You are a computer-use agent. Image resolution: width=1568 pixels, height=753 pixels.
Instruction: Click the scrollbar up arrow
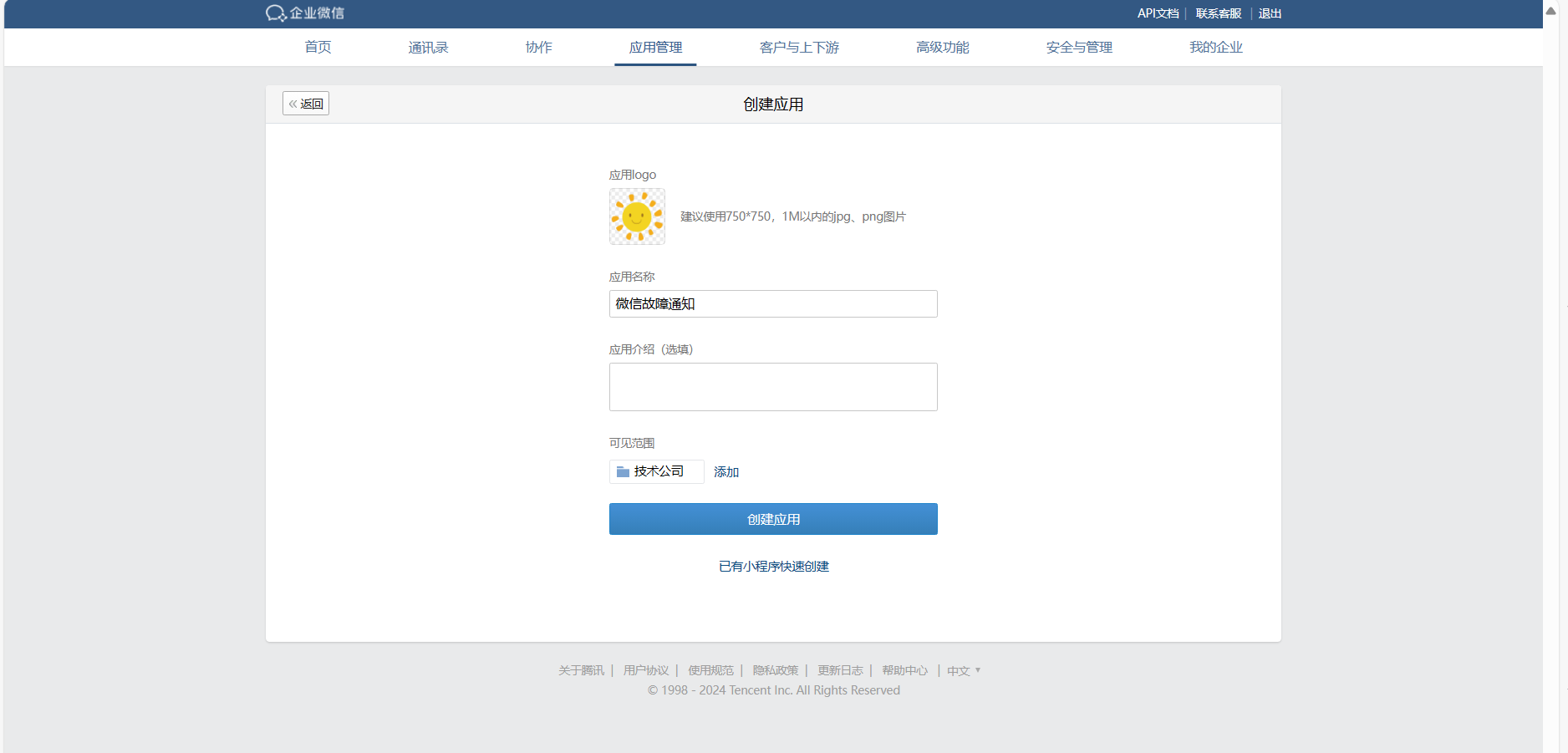(1551, 11)
